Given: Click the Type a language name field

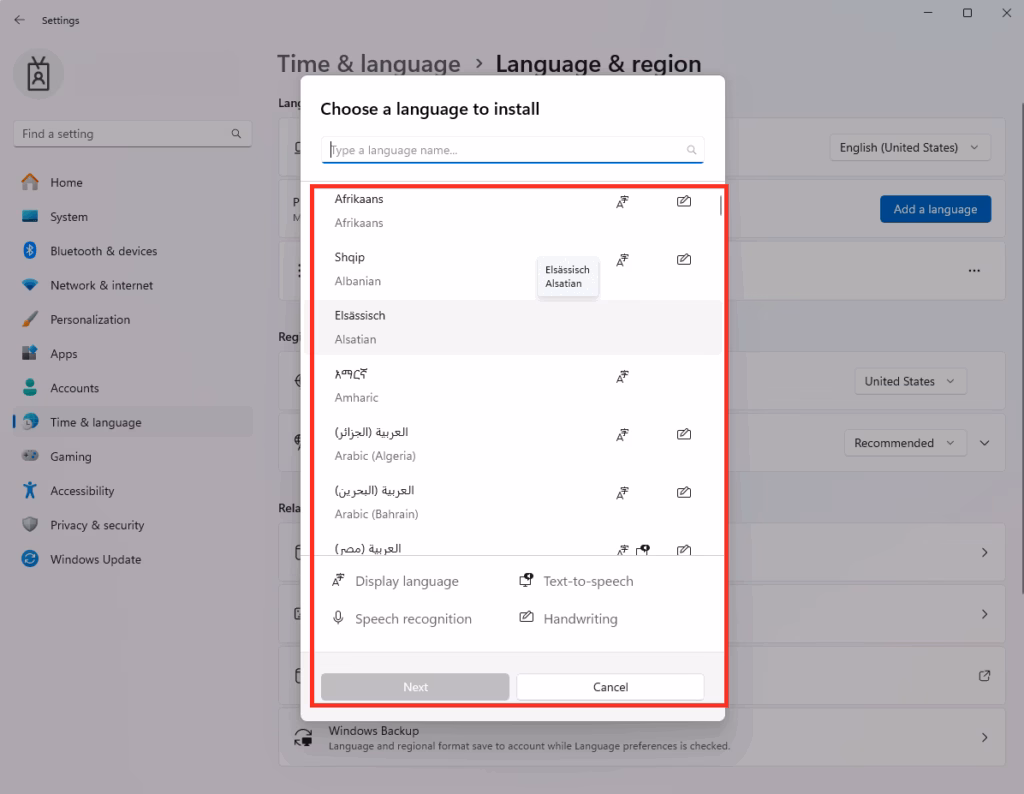Looking at the screenshot, I should click(512, 150).
